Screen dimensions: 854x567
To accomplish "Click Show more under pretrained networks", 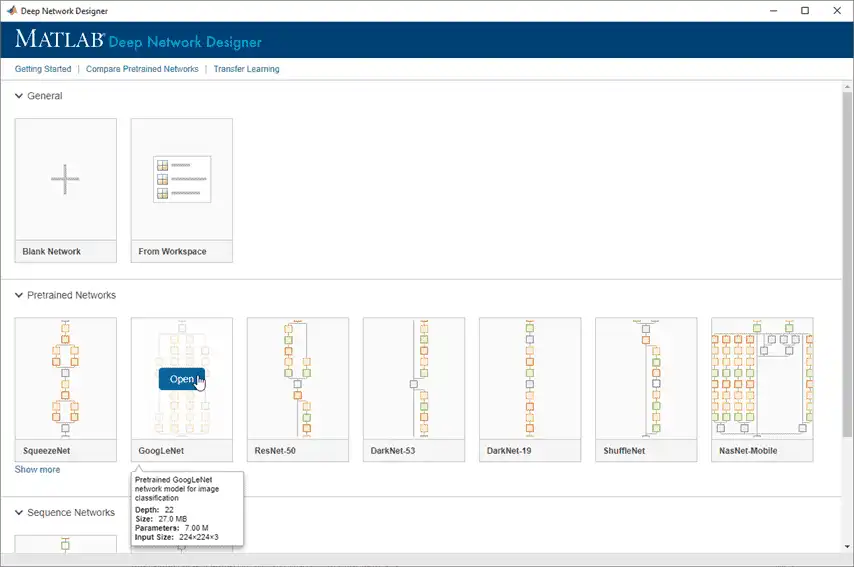I will [x=38, y=470].
